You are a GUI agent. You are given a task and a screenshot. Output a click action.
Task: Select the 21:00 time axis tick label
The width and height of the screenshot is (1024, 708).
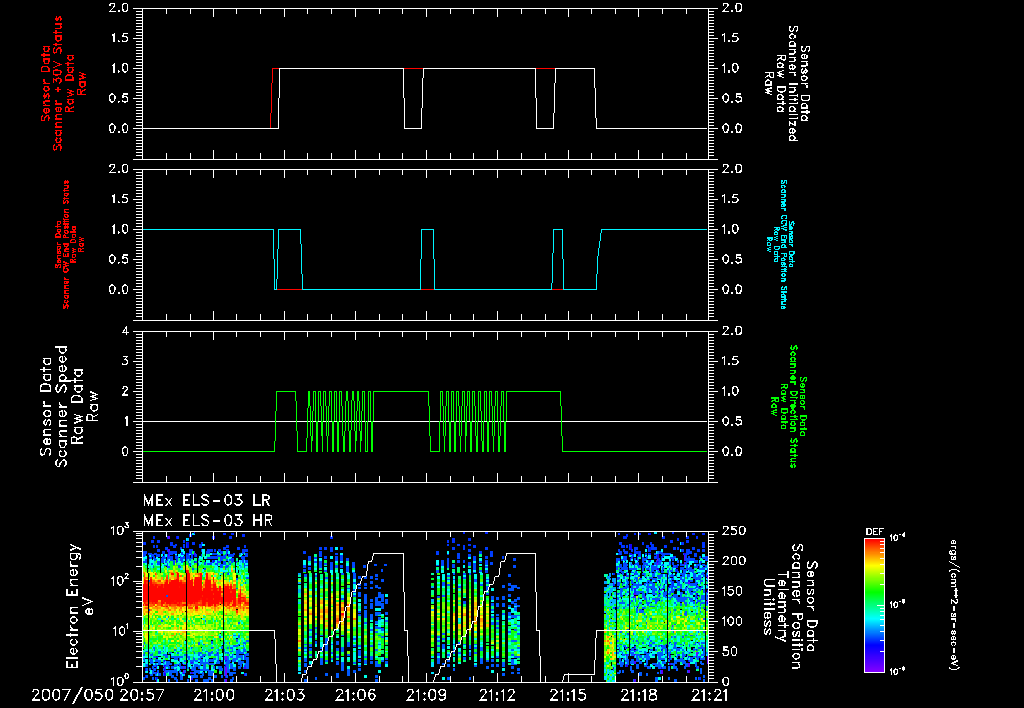(214, 693)
